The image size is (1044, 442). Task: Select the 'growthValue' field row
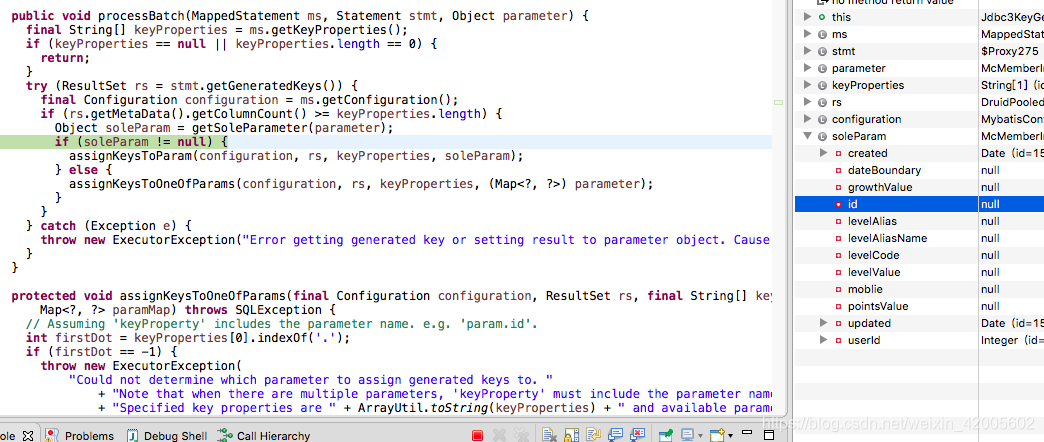[919, 187]
